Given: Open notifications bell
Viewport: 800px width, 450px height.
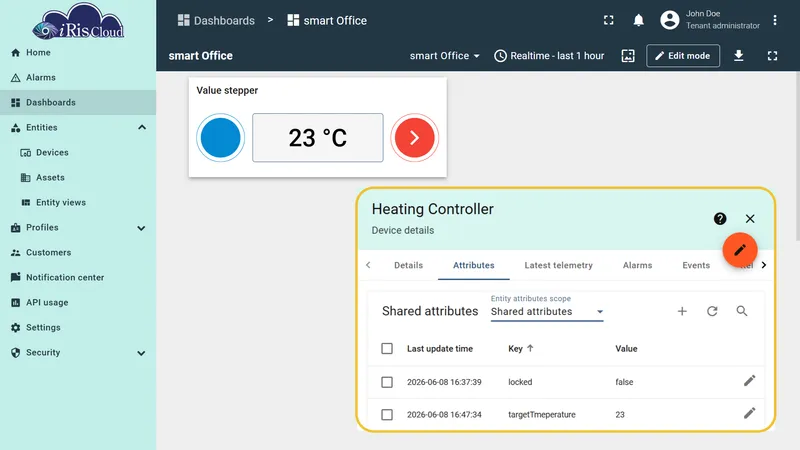Looking at the screenshot, I should point(638,20).
